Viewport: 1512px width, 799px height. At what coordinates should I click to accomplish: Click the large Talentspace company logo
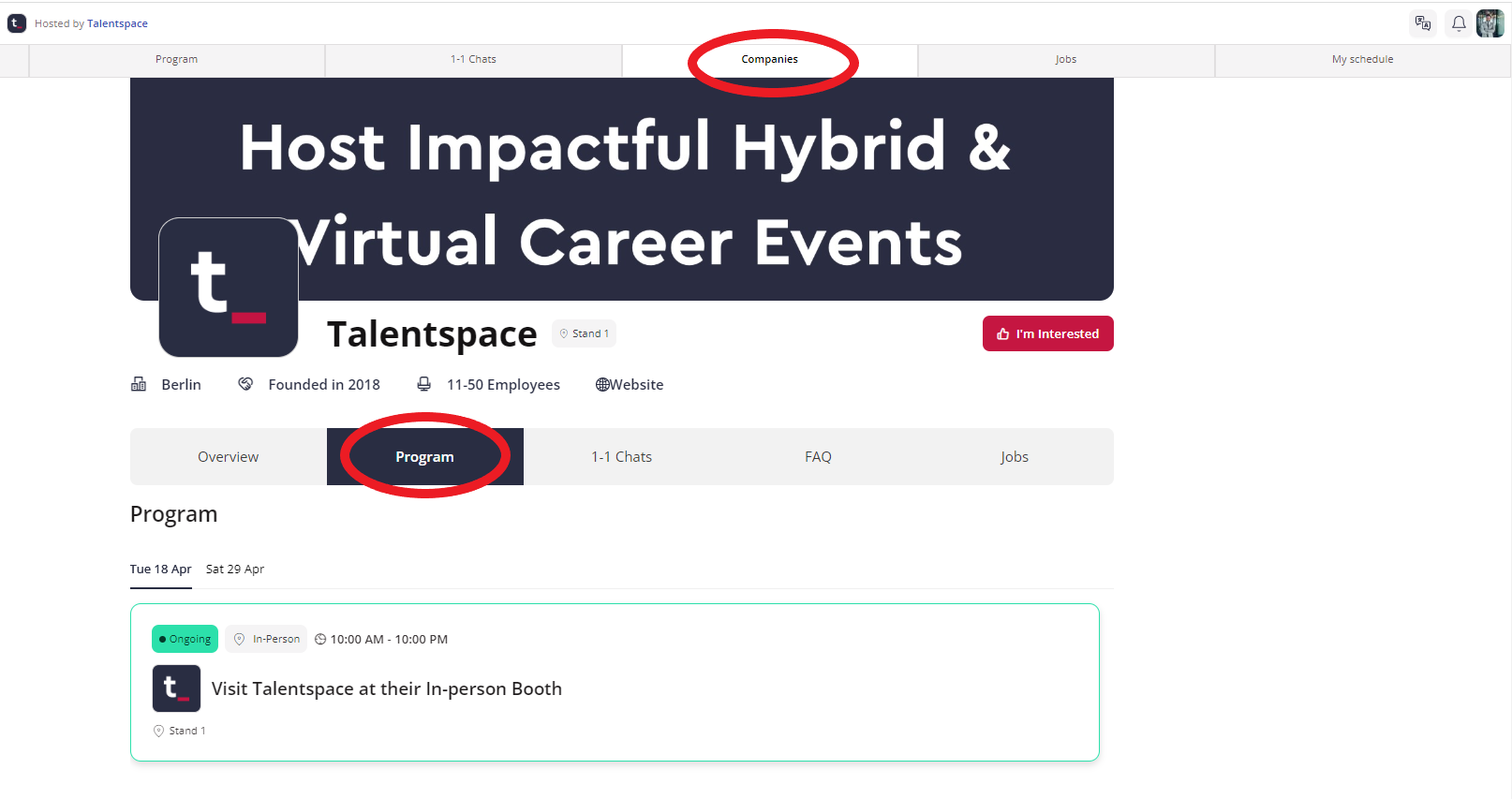pos(229,288)
